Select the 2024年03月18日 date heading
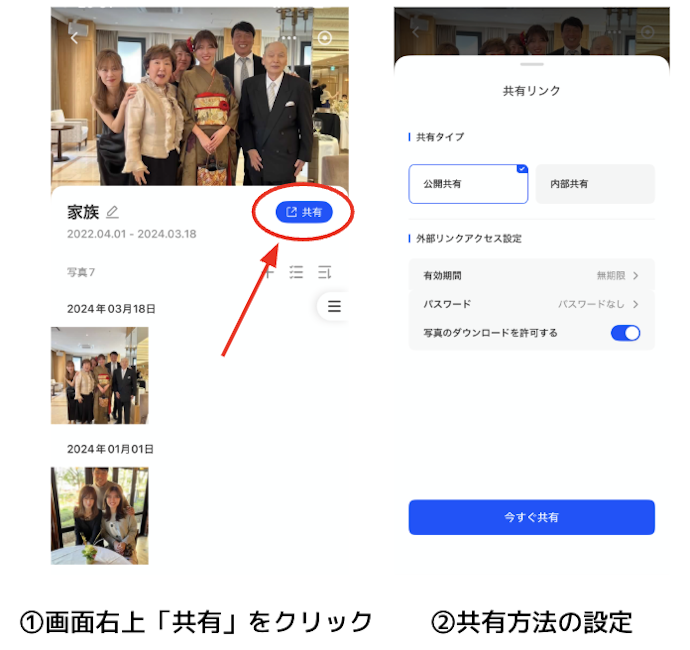The height and width of the screenshot is (650, 690). [x=111, y=309]
